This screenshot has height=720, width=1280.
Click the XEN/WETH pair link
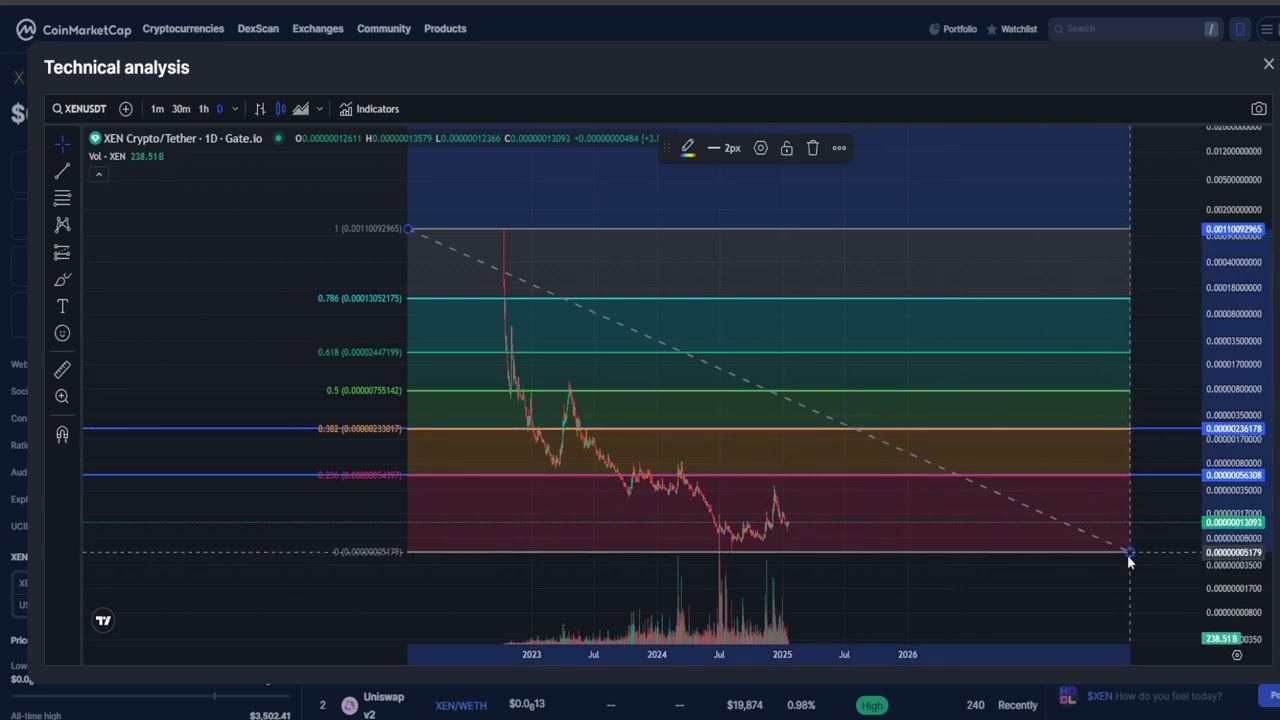[461, 705]
